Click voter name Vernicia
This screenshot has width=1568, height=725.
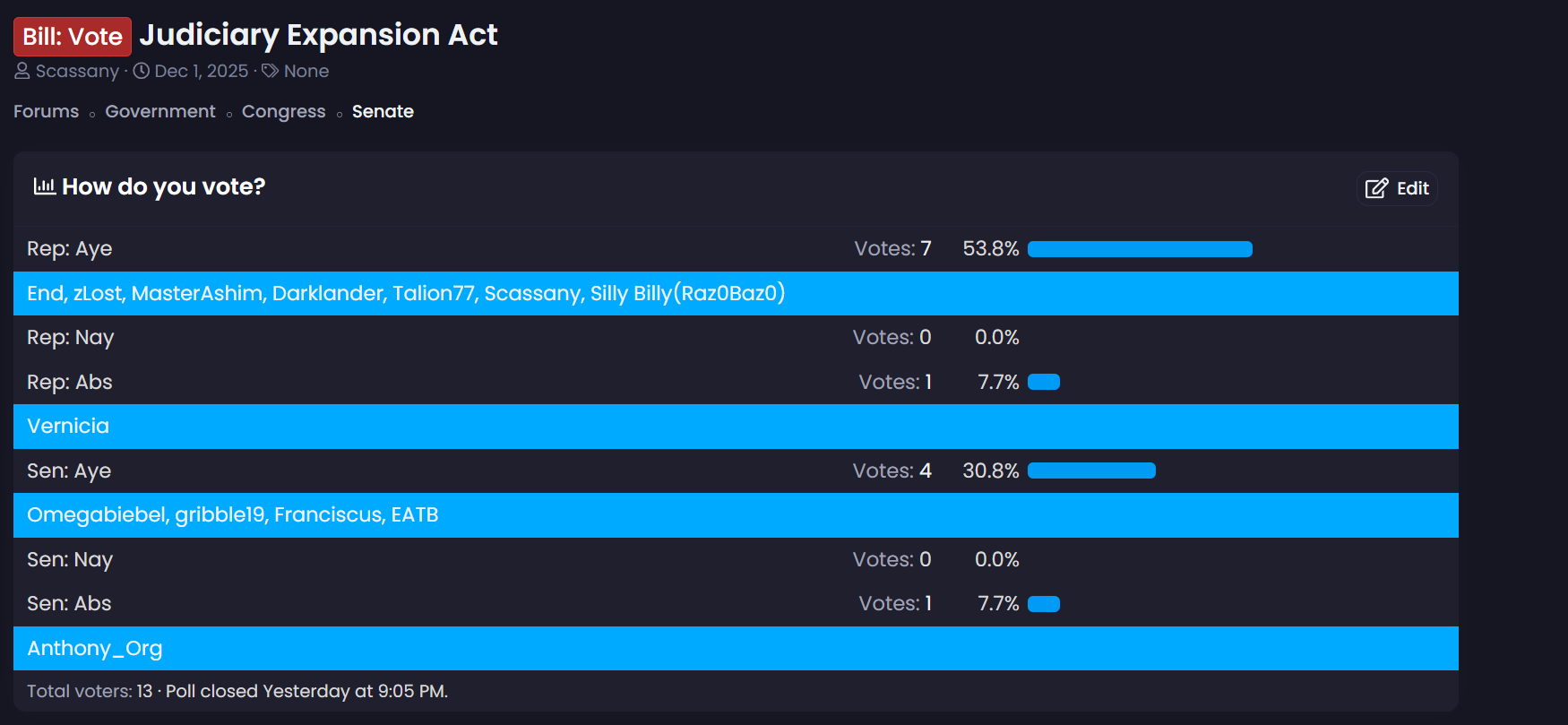point(68,427)
